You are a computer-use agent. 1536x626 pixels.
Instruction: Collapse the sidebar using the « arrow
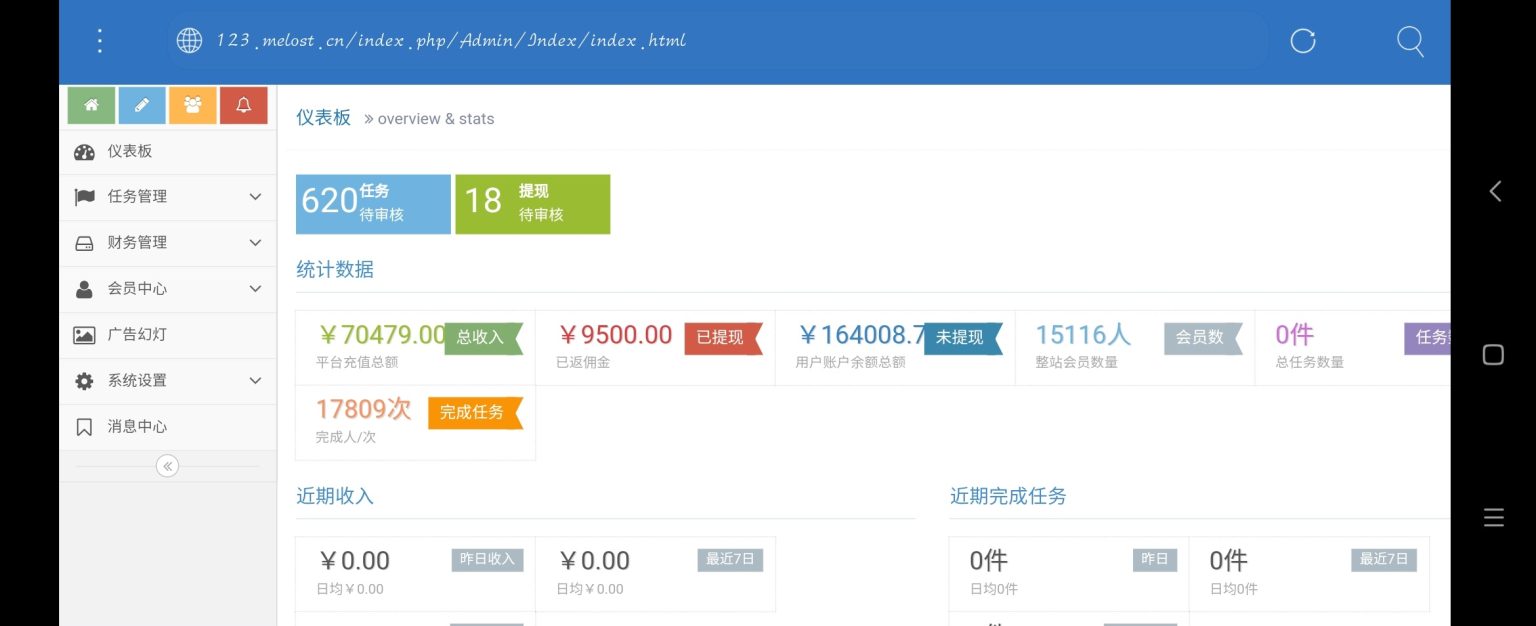point(167,465)
